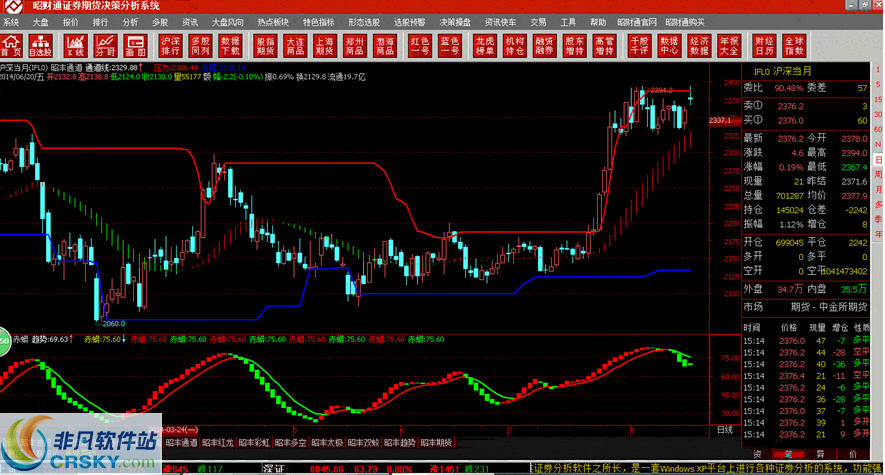Viewport: 885px width, 475px height.
Task: Open 数据中心 data center button
Action: 669,46
